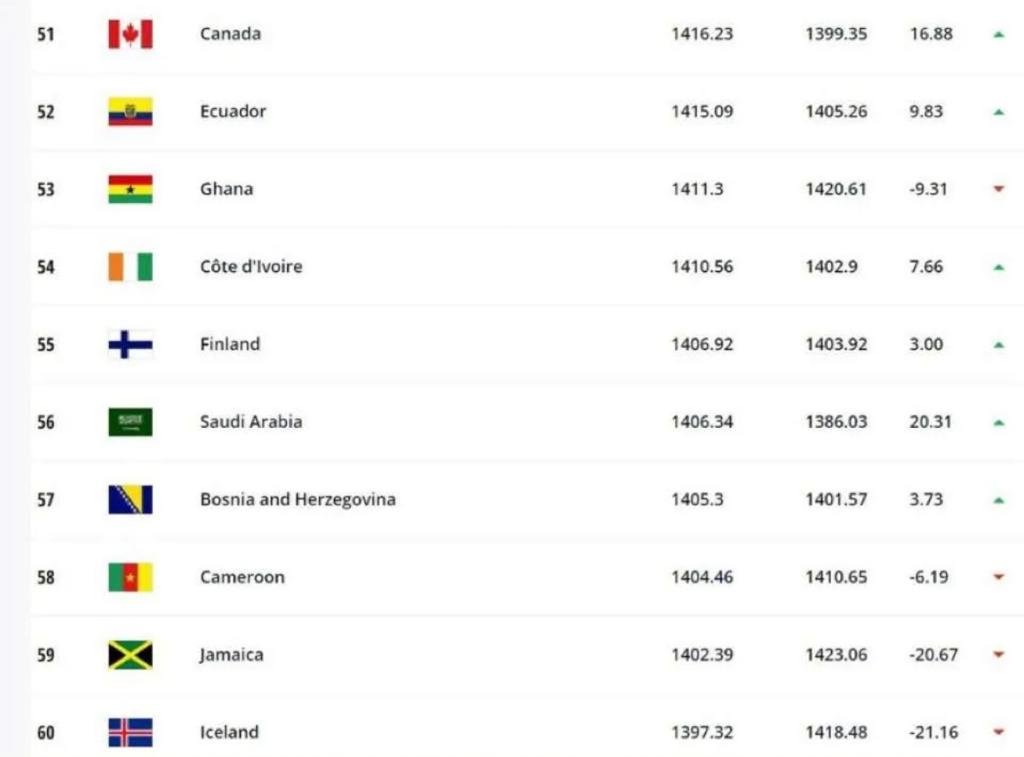This screenshot has height=757, width=1024.
Task: Click Iceland's red down arrow
Action: [999, 732]
